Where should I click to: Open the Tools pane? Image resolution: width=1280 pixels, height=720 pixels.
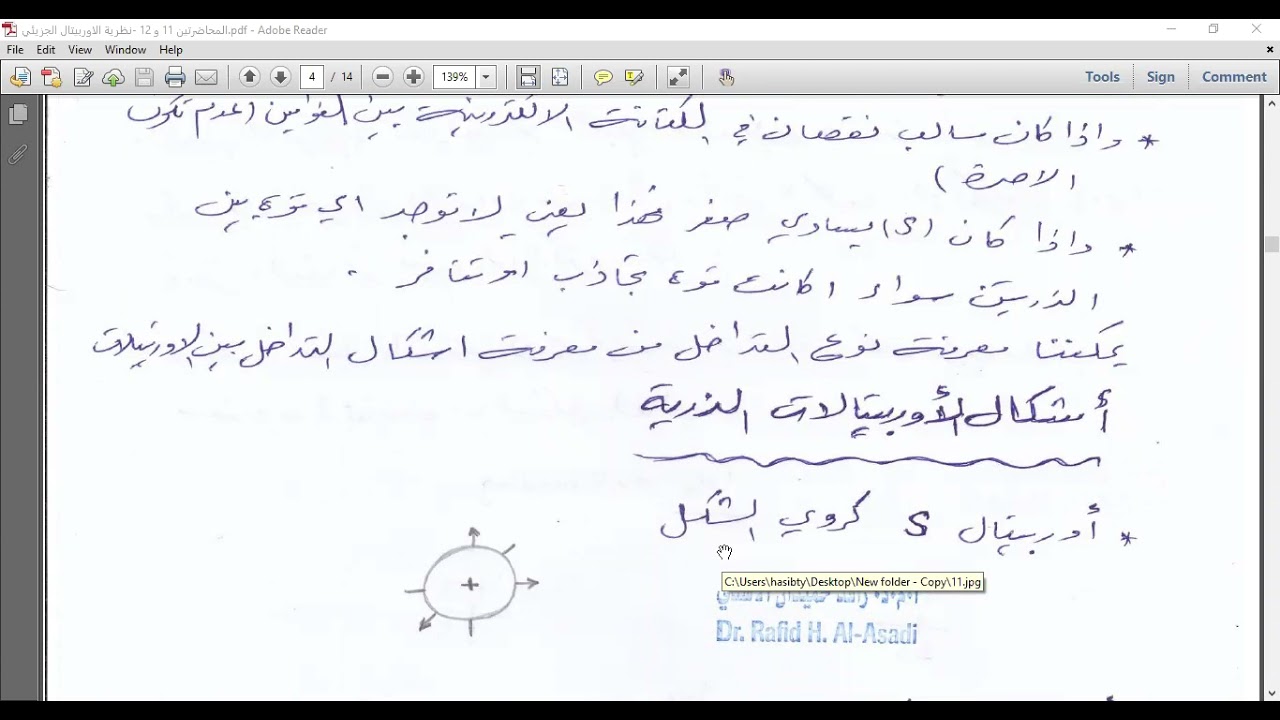tap(1102, 77)
